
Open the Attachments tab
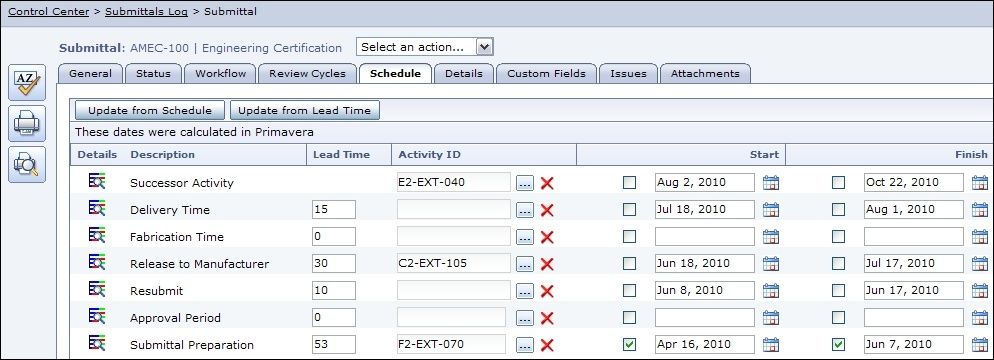705,74
